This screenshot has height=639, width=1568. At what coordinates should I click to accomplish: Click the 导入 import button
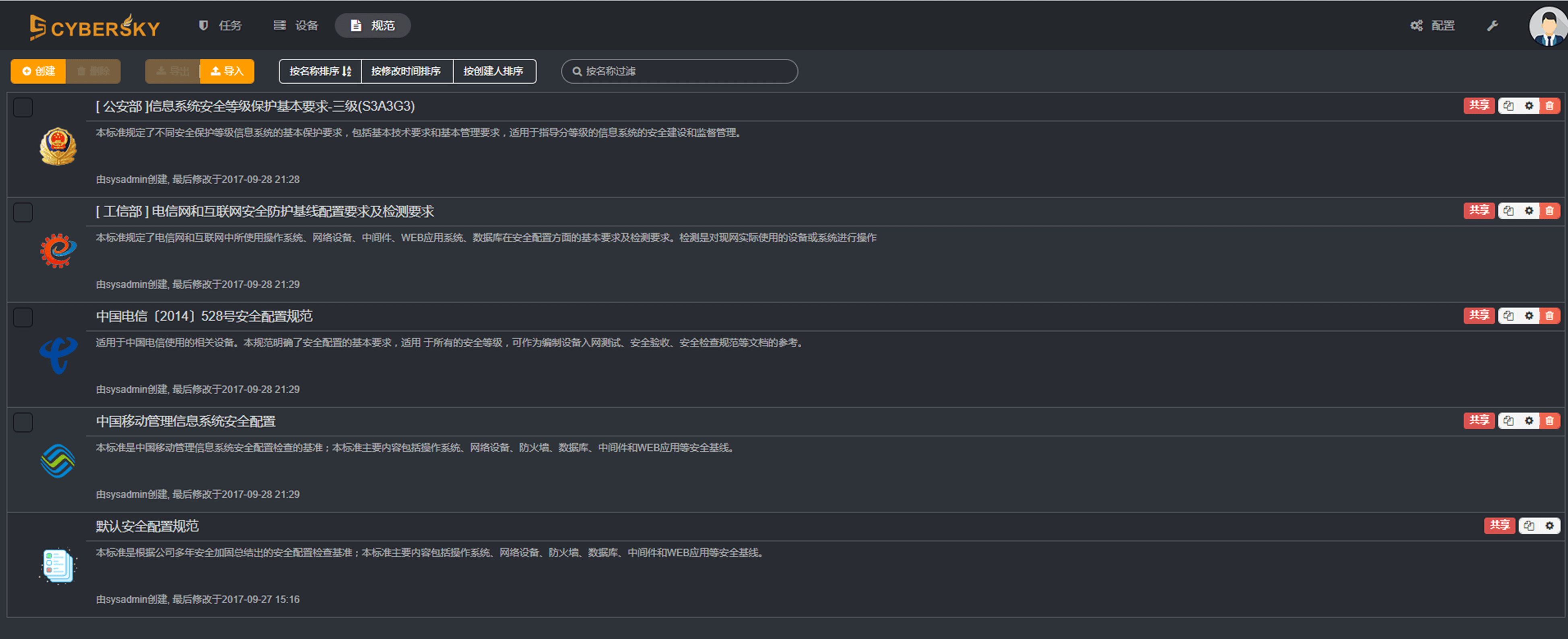click(227, 71)
